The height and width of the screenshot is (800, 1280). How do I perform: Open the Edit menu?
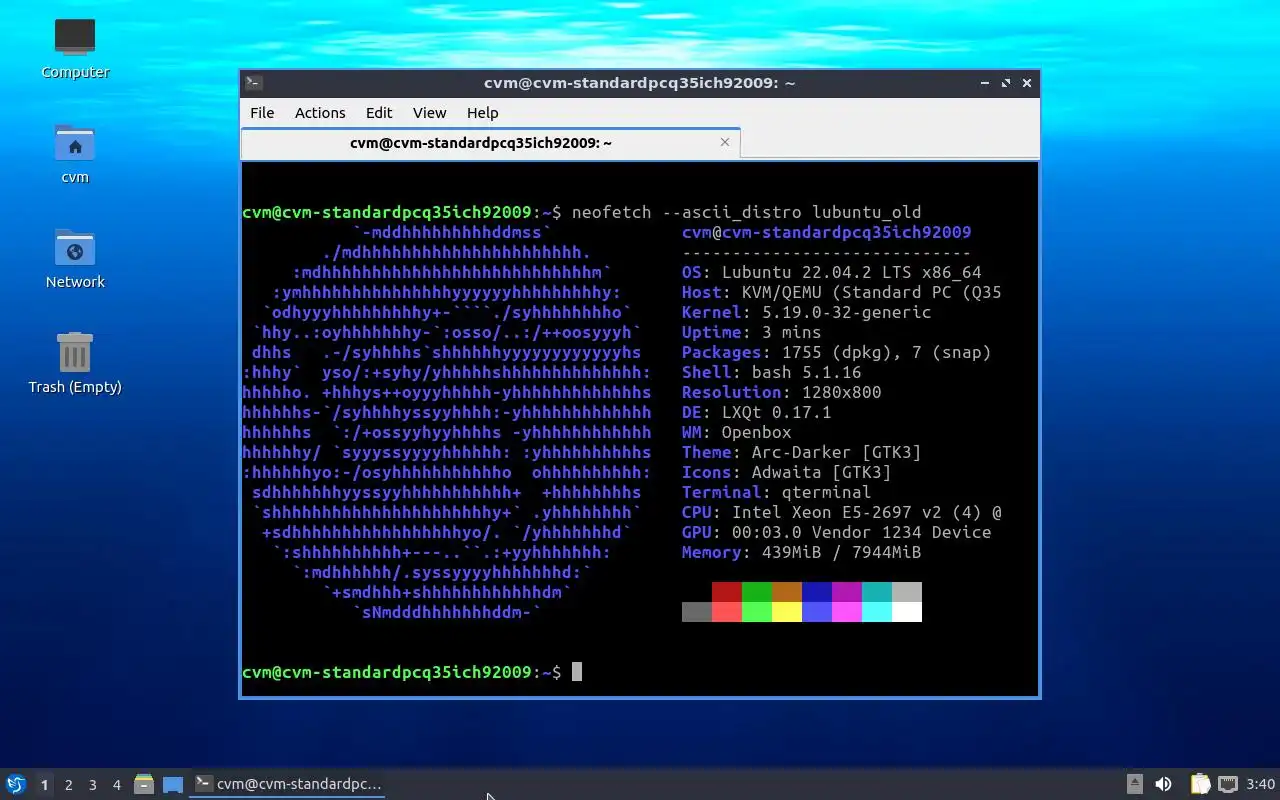click(x=379, y=113)
